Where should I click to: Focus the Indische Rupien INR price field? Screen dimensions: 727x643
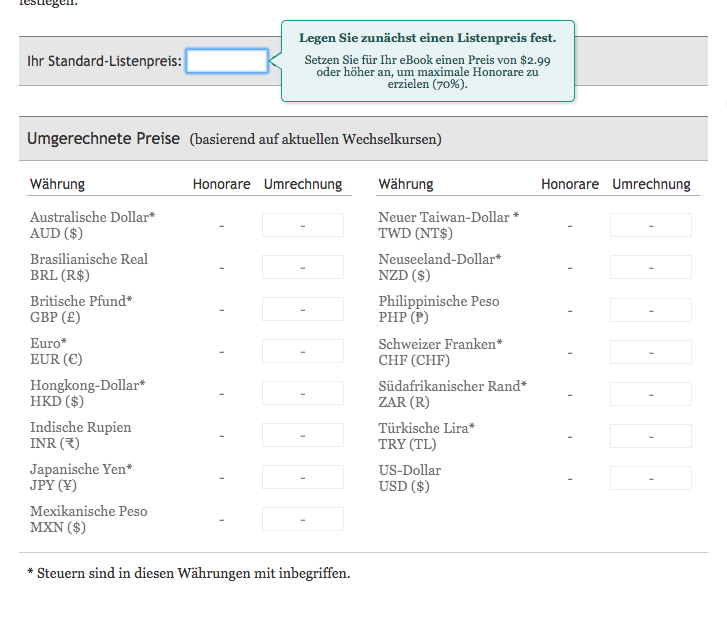click(302, 435)
